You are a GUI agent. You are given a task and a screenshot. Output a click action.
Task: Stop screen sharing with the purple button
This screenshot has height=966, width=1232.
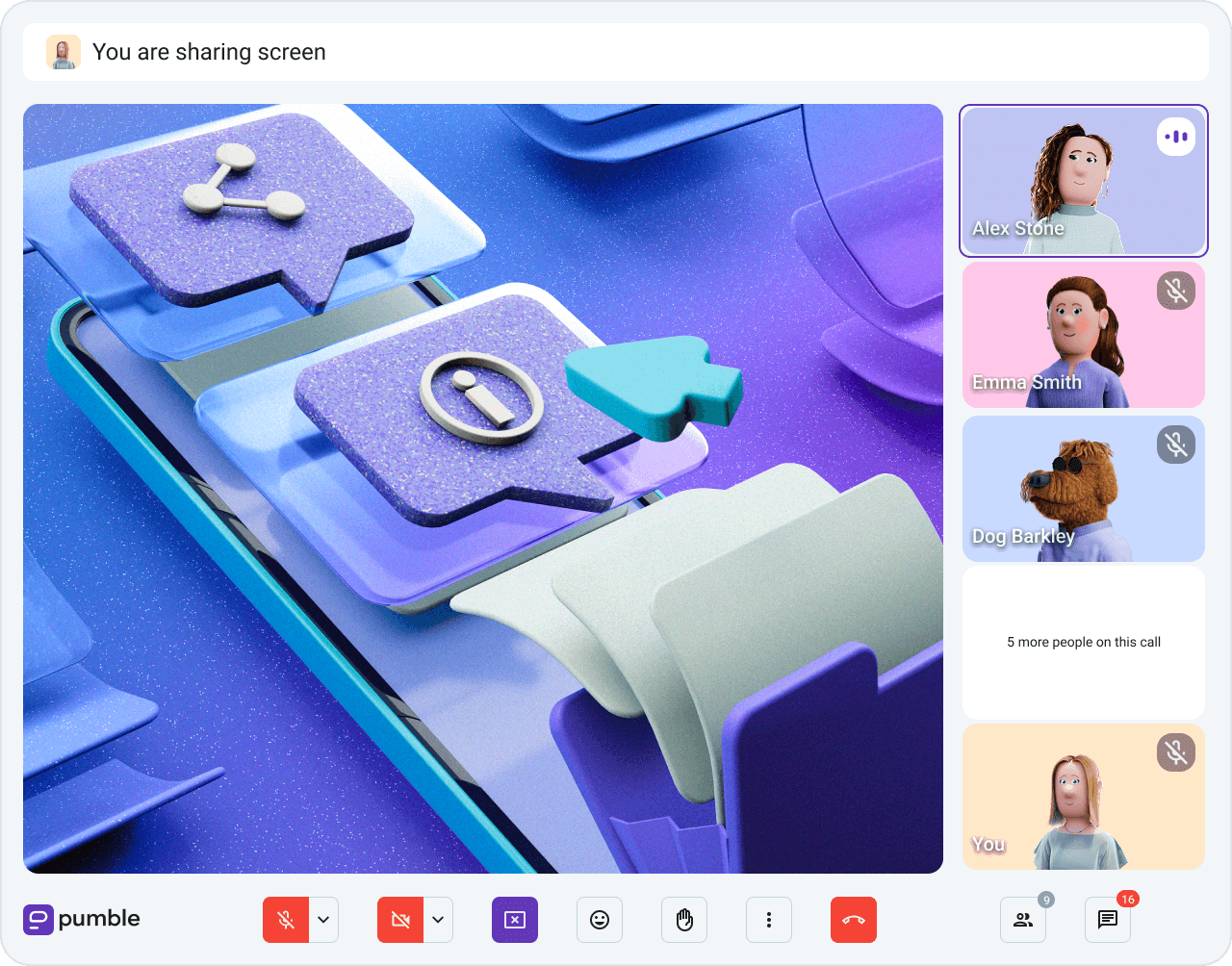(x=515, y=920)
